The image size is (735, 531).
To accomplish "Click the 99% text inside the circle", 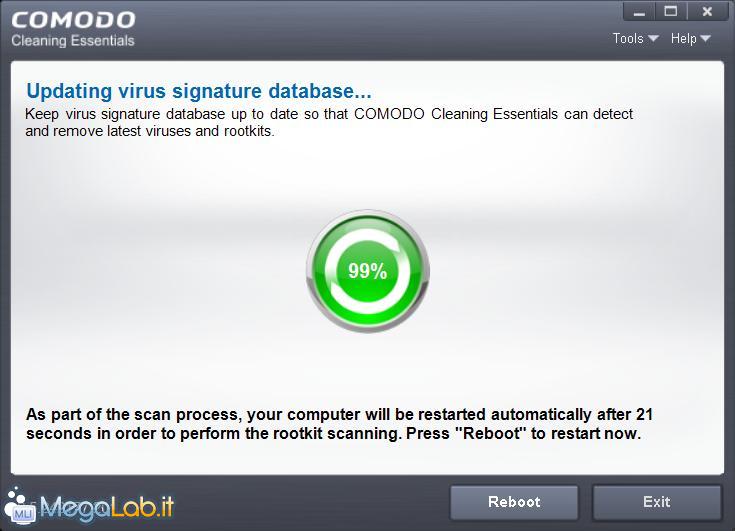I will (x=368, y=271).
